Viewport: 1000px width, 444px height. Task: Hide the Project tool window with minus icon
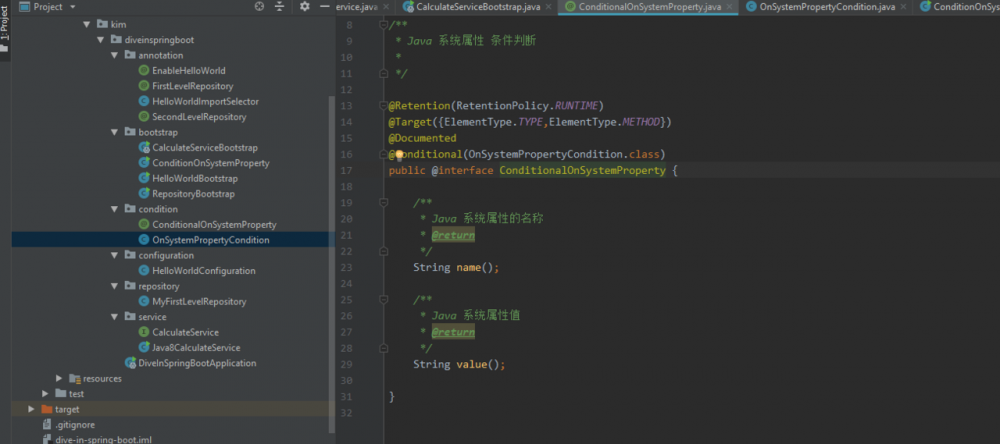(x=325, y=6)
